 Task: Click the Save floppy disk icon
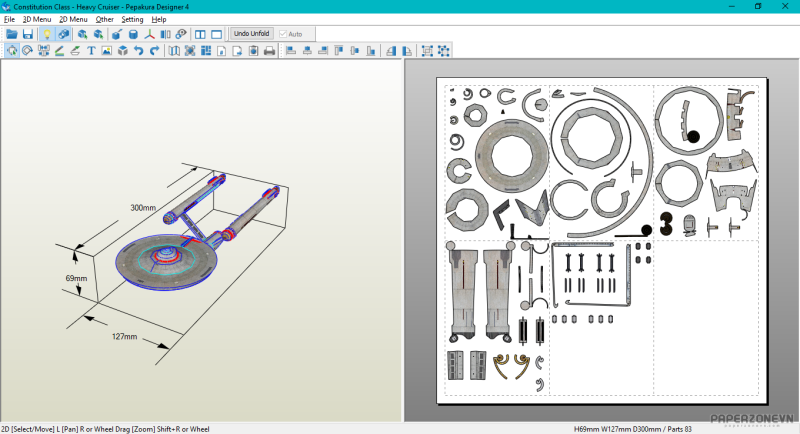click(x=28, y=34)
